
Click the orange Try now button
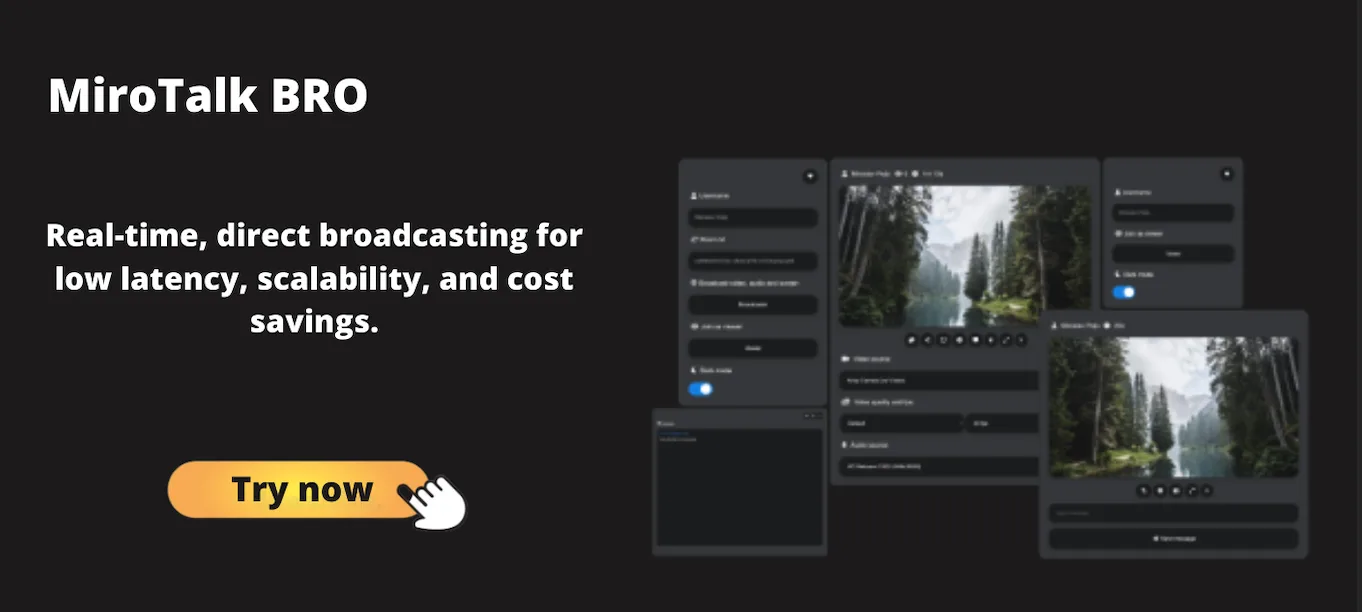(x=297, y=489)
